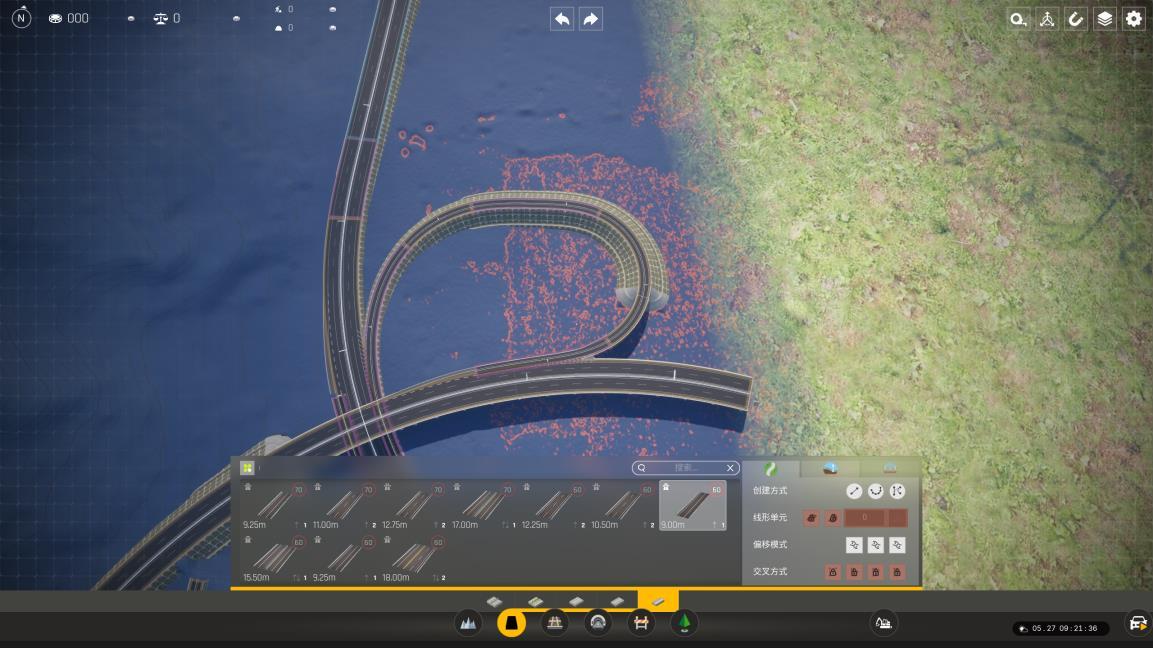
Task: Toggle the third 交叉方式 lock button
Action: pyautogui.click(x=875, y=572)
